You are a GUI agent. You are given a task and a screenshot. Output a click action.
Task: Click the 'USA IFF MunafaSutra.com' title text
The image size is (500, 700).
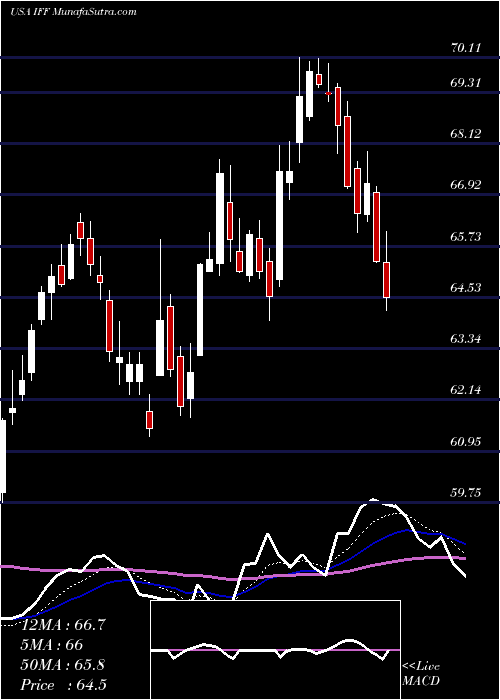coord(73,12)
